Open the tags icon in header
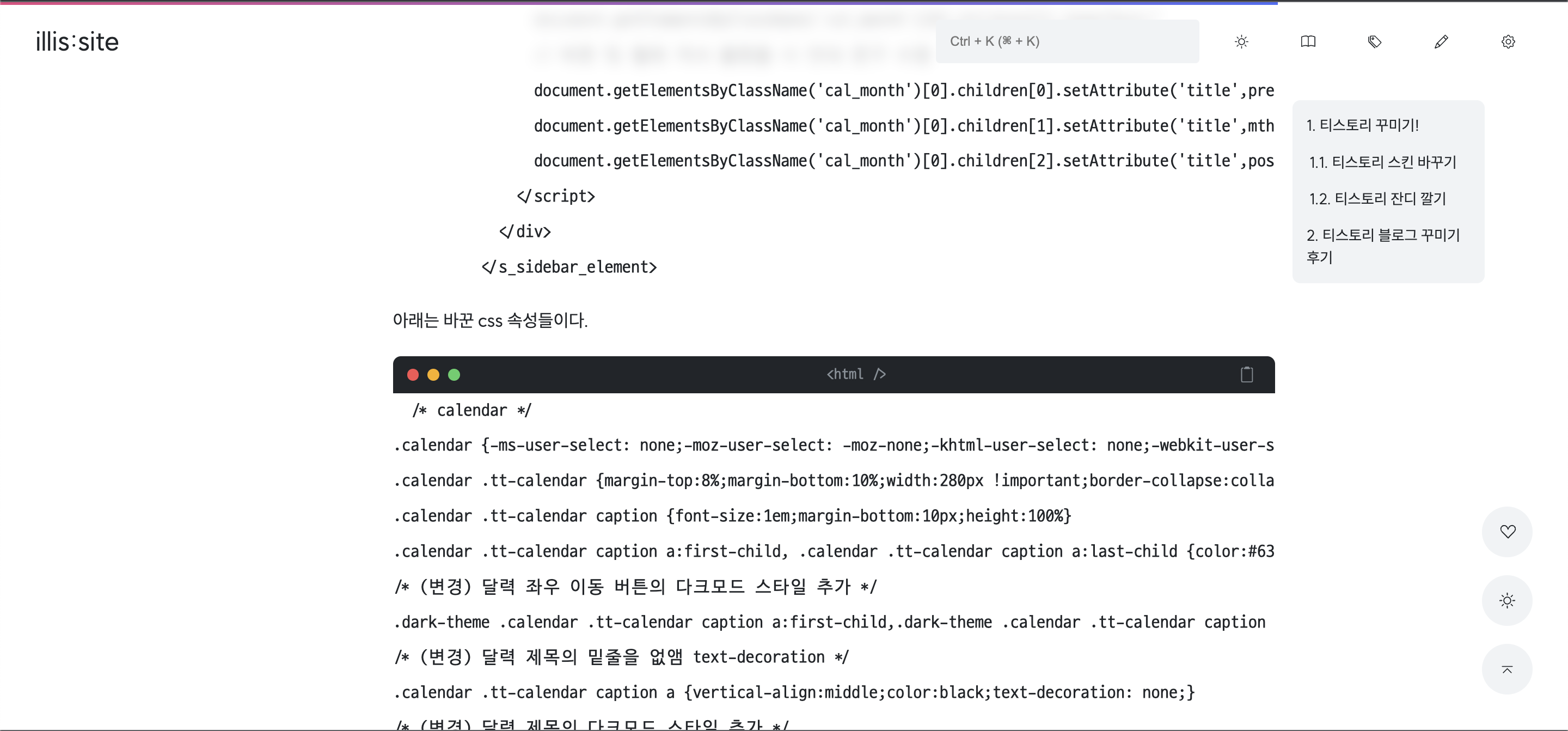 [1374, 41]
